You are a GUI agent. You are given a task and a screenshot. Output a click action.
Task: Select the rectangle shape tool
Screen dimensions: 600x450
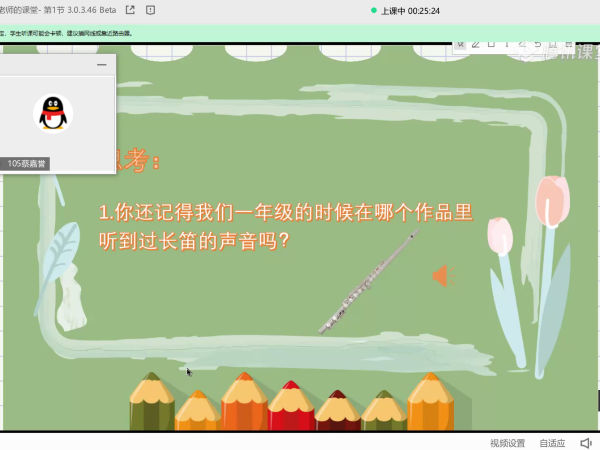[492, 44]
